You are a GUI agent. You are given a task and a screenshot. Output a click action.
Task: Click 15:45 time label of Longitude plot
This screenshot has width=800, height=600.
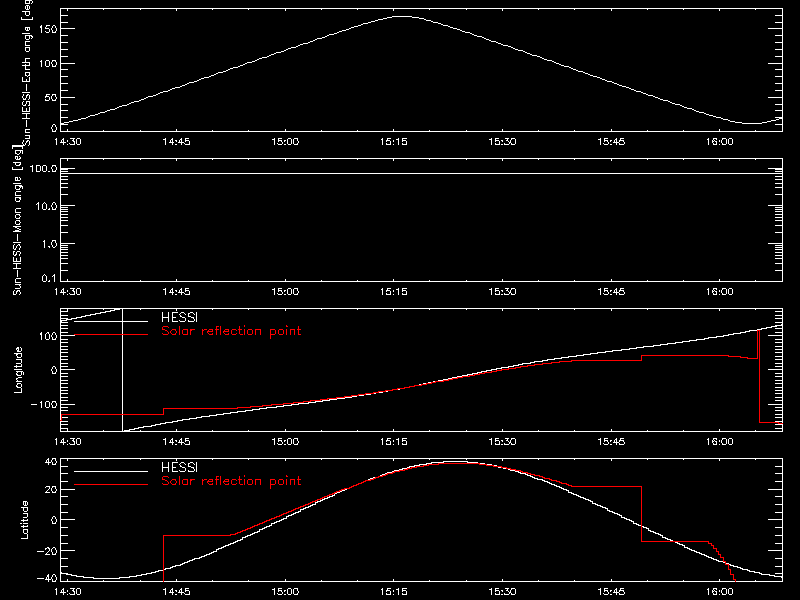pyautogui.click(x=611, y=442)
